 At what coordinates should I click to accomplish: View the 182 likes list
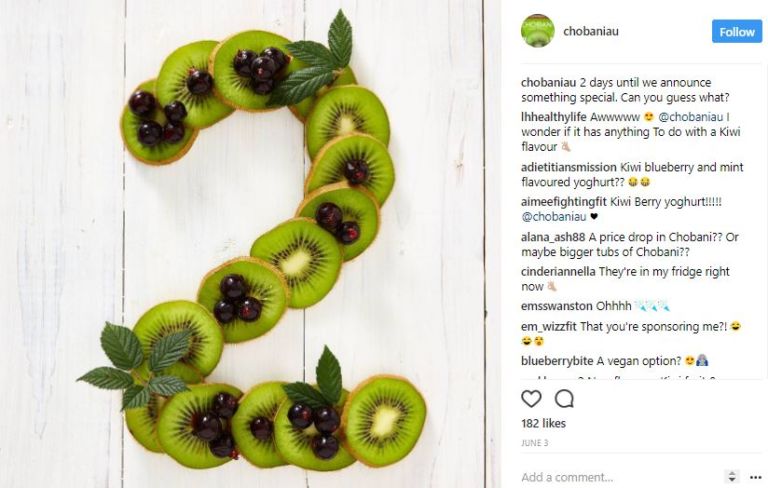pyautogui.click(x=543, y=423)
